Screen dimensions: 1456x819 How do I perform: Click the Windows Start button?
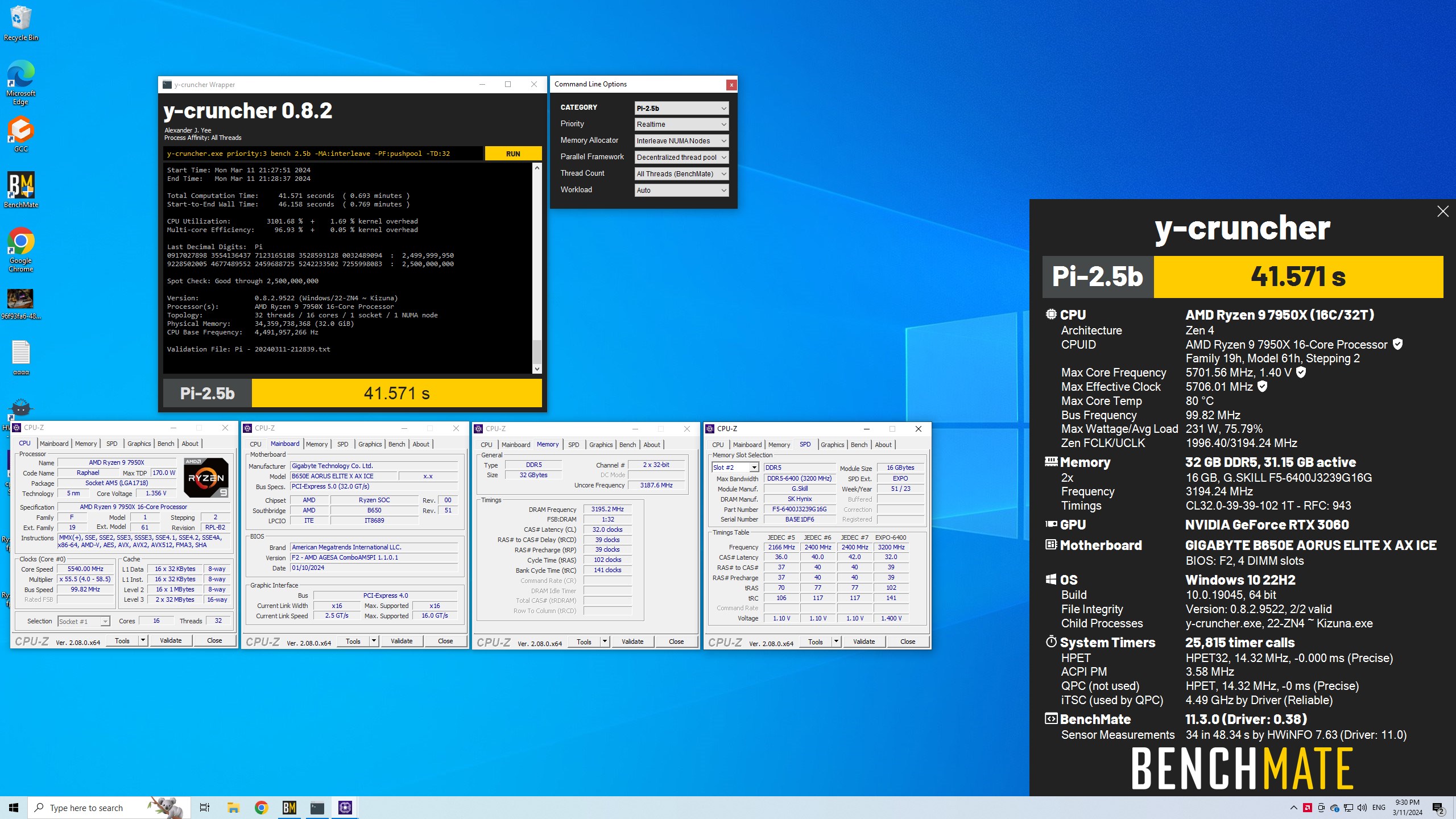pyautogui.click(x=14, y=808)
